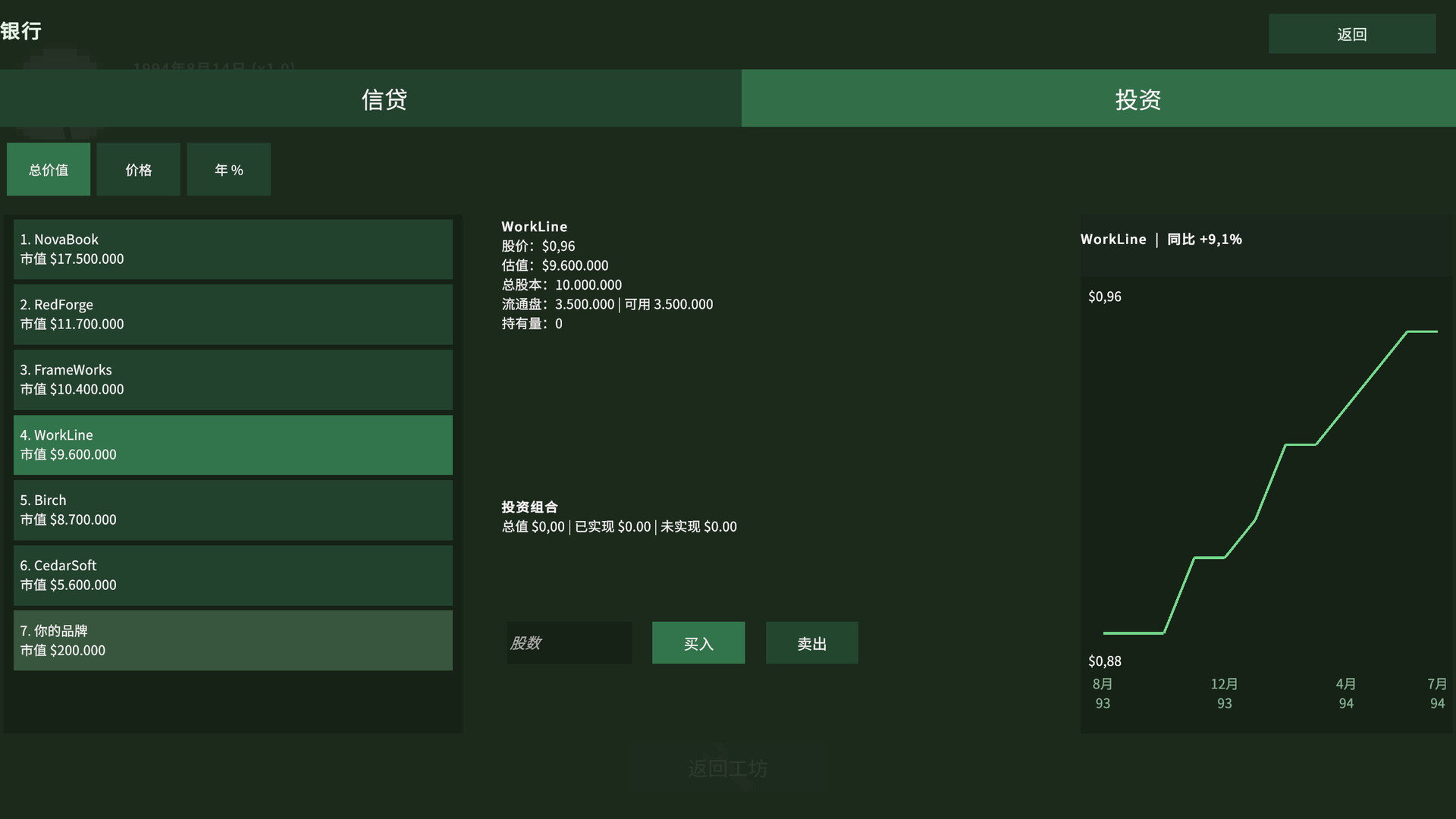
Task: Click the WorkLine 同比 +9,1% chart title
Action: pos(1161,240)
